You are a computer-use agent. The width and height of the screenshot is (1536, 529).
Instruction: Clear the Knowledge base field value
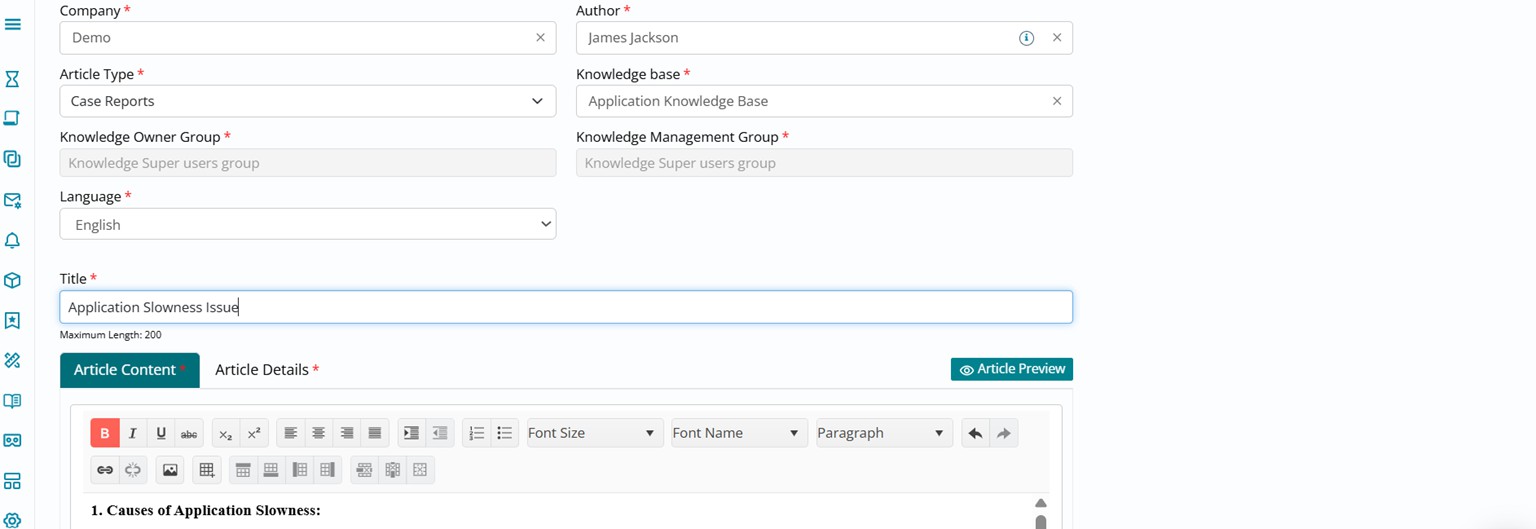(1057, 101)
